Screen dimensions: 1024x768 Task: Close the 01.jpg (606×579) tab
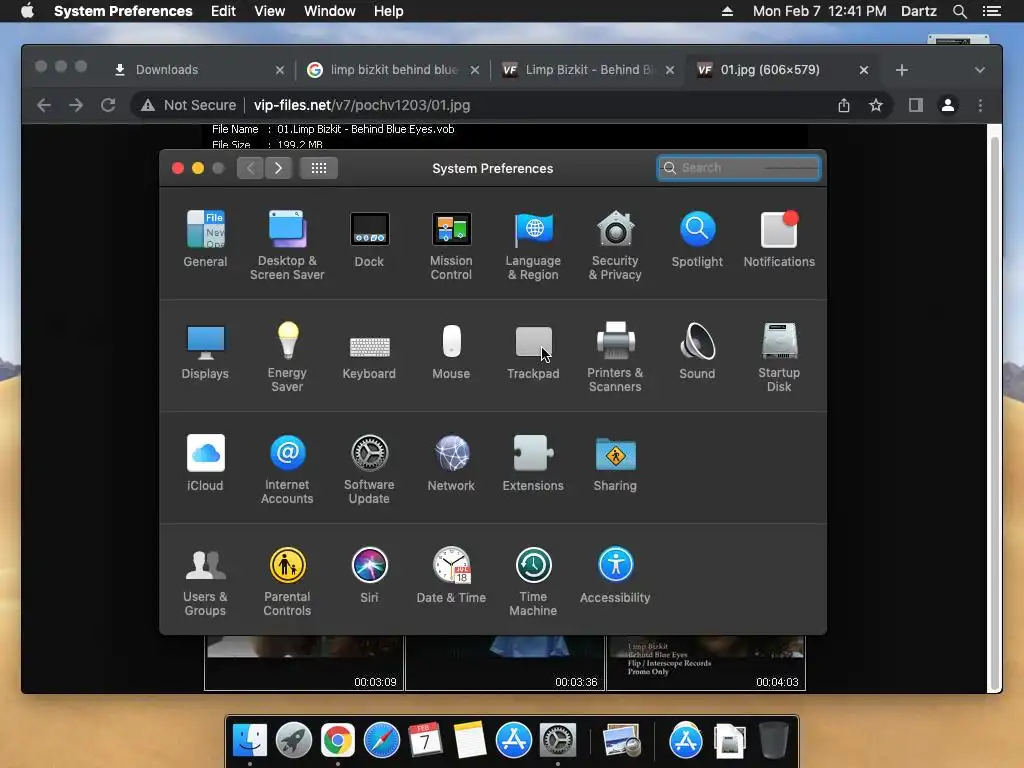[x=863, y=70]
